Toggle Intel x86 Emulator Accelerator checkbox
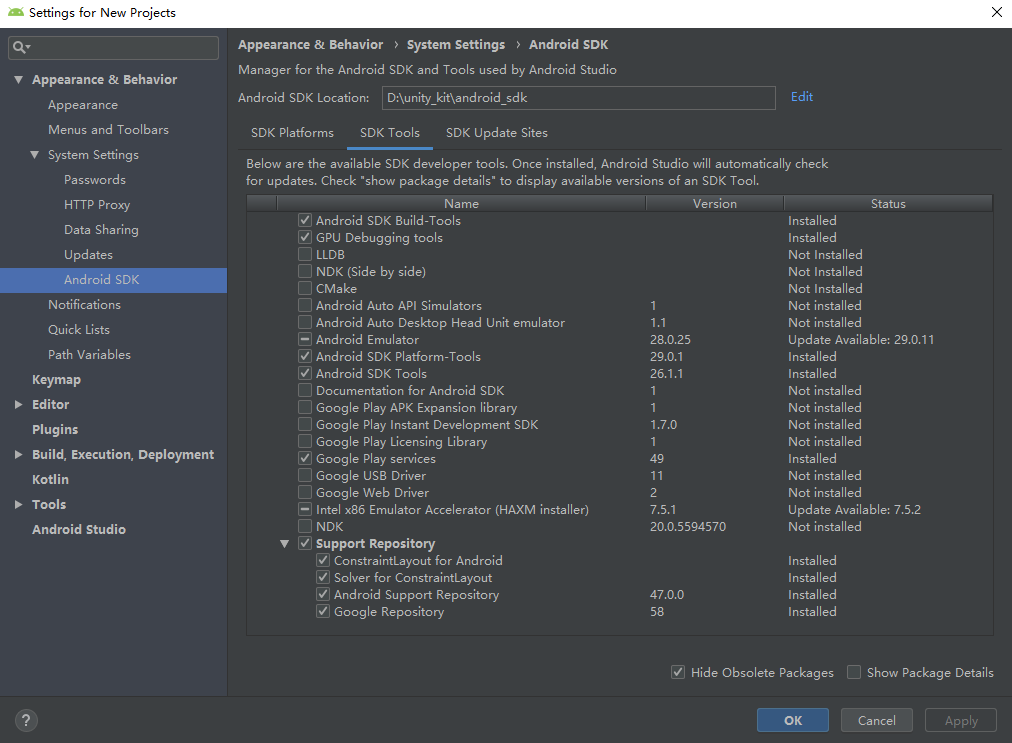Viewport: 1012px width, 743px height. point(305,509)
